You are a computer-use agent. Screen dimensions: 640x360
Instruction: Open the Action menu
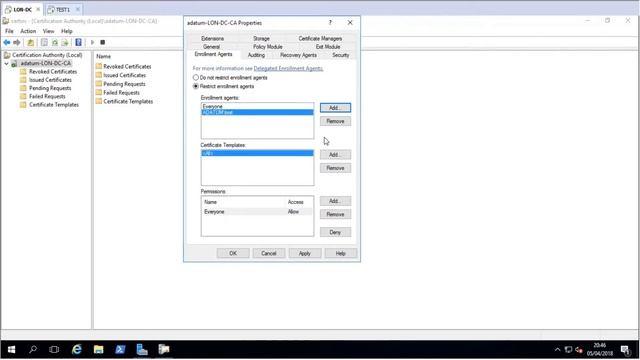[28, 31]
